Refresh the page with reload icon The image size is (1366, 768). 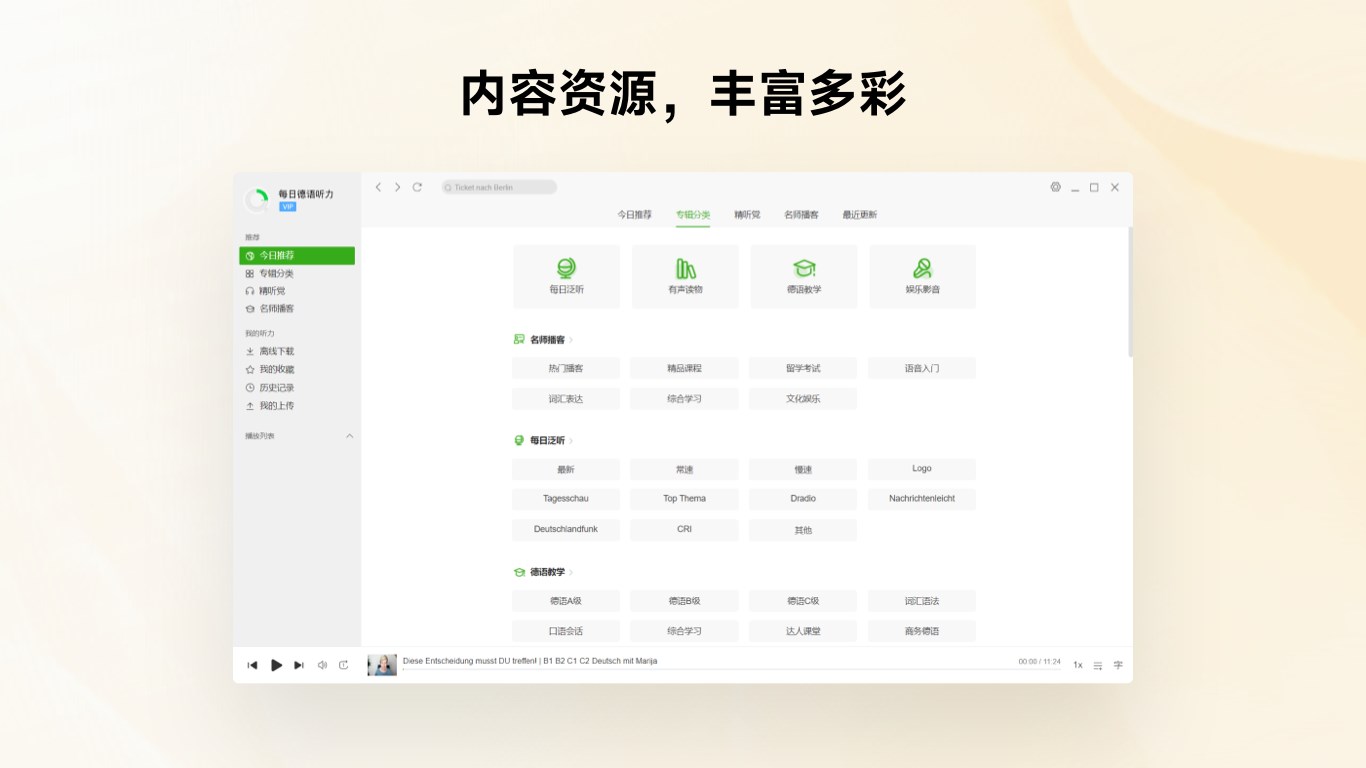(x=417, y=187)
